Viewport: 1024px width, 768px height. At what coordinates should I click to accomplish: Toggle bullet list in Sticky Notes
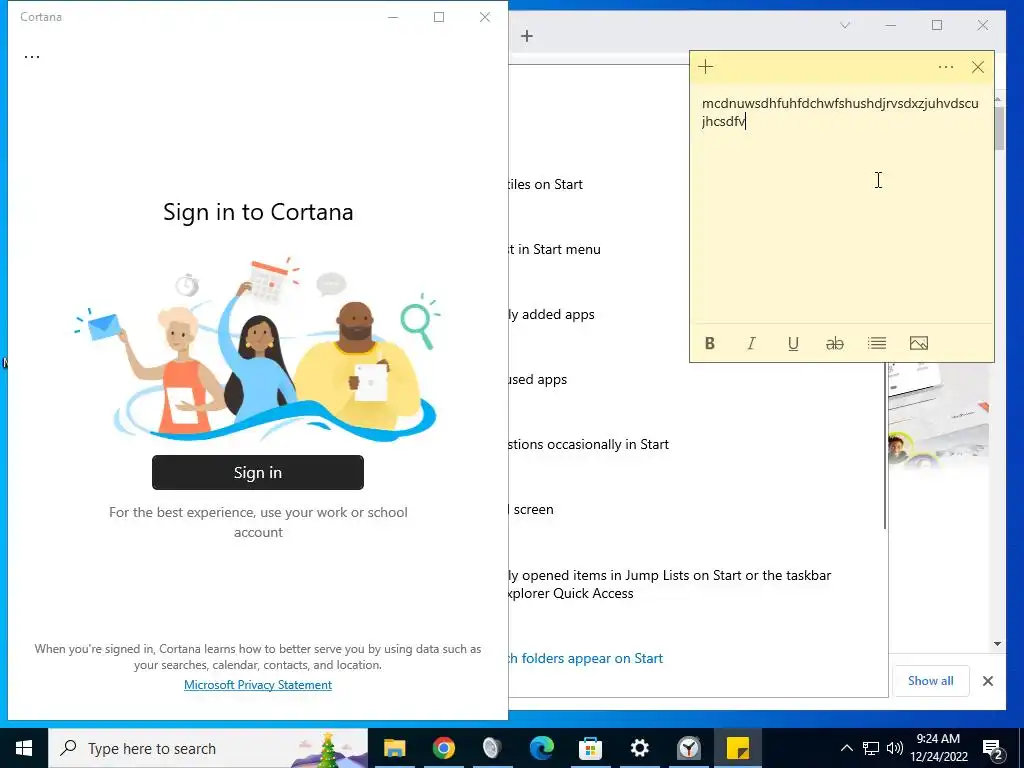point(876,344)
